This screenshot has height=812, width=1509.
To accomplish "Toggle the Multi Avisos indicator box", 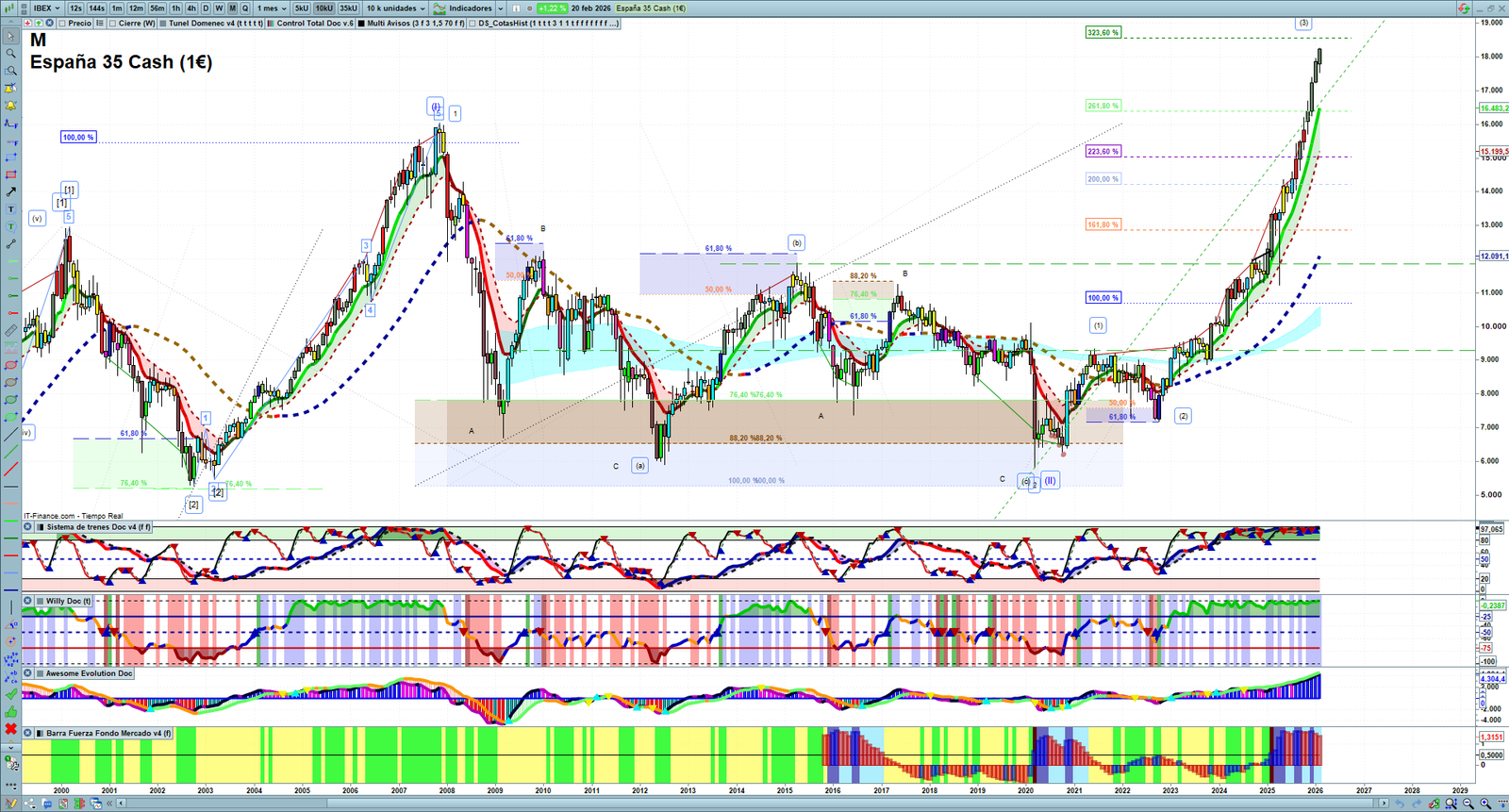I will [x=361, y=24].
